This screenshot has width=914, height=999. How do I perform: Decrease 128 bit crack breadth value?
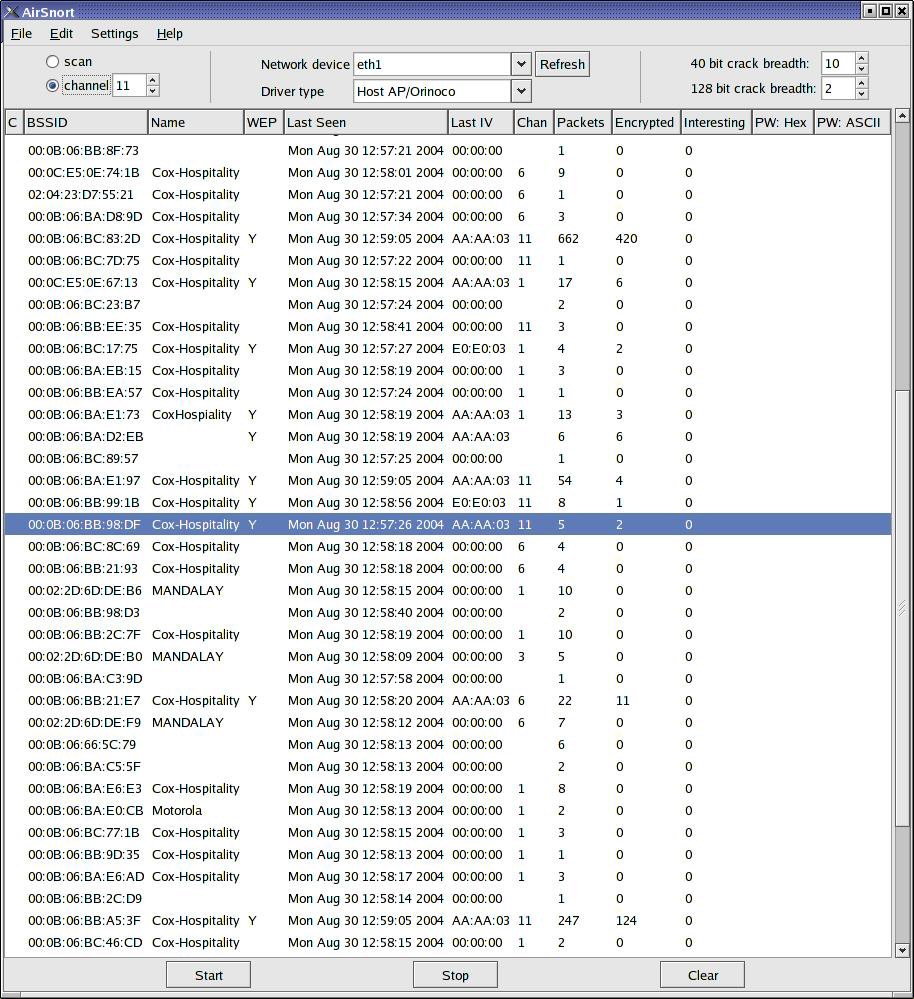pos(862,94)
